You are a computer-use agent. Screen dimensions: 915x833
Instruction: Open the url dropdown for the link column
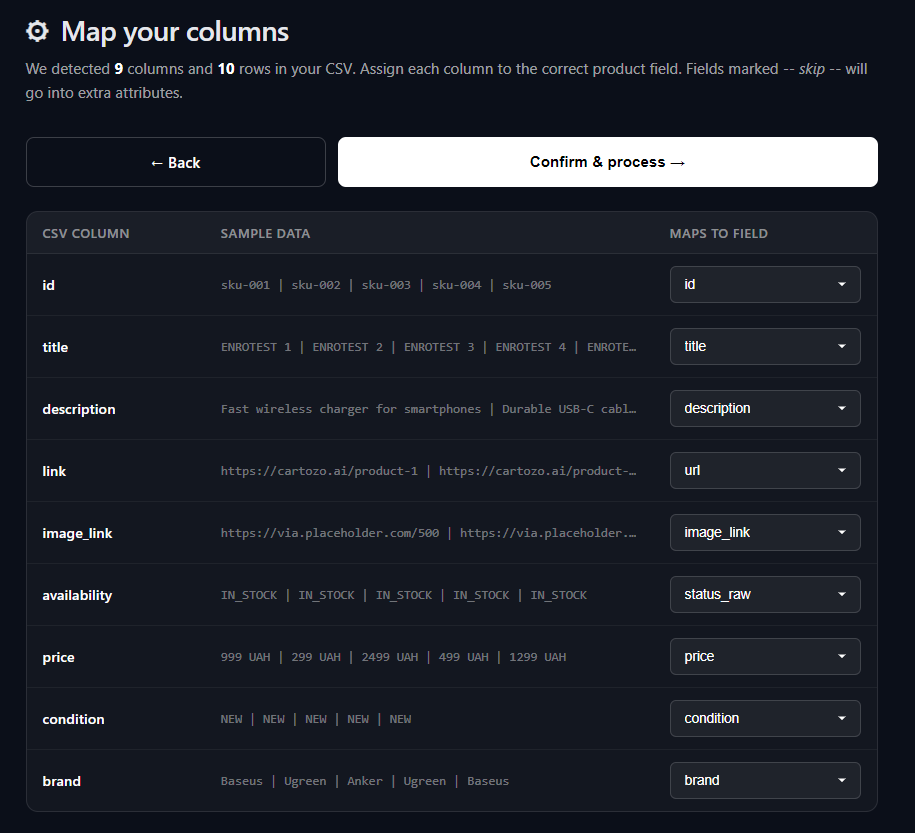click(x=765, y=470)
